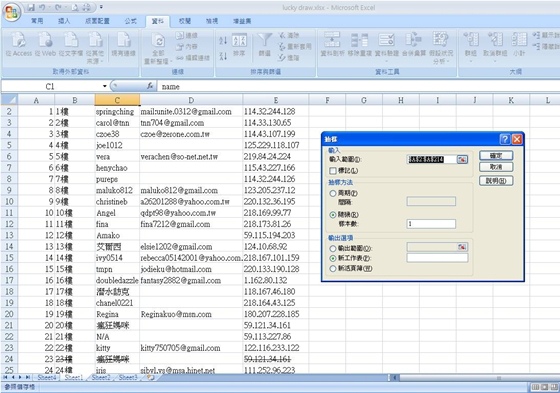
Task: Select the 隨機 random radio button
Action: (333, 215)
